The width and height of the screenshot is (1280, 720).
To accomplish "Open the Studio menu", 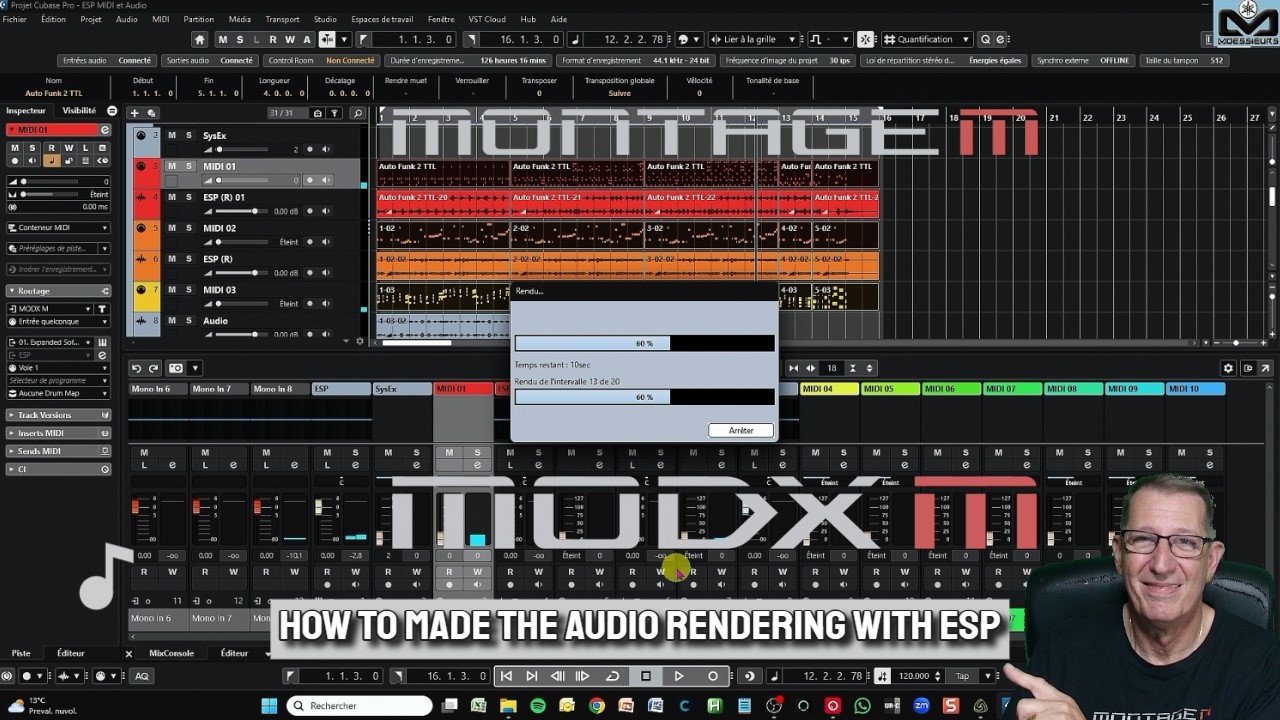I will 325,19.
